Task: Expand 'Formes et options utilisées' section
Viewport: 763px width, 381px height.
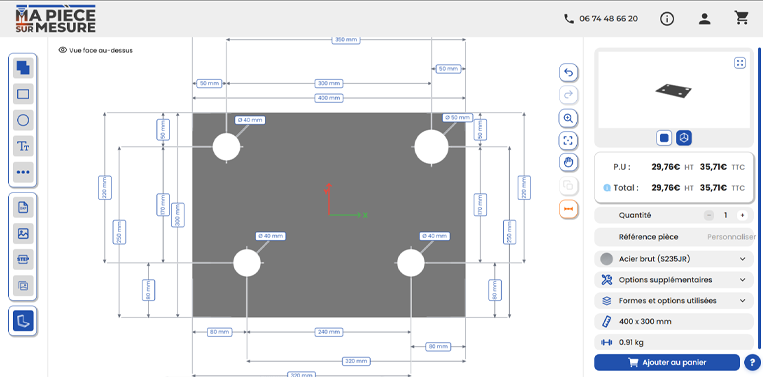Action: (x=674, y=301)
